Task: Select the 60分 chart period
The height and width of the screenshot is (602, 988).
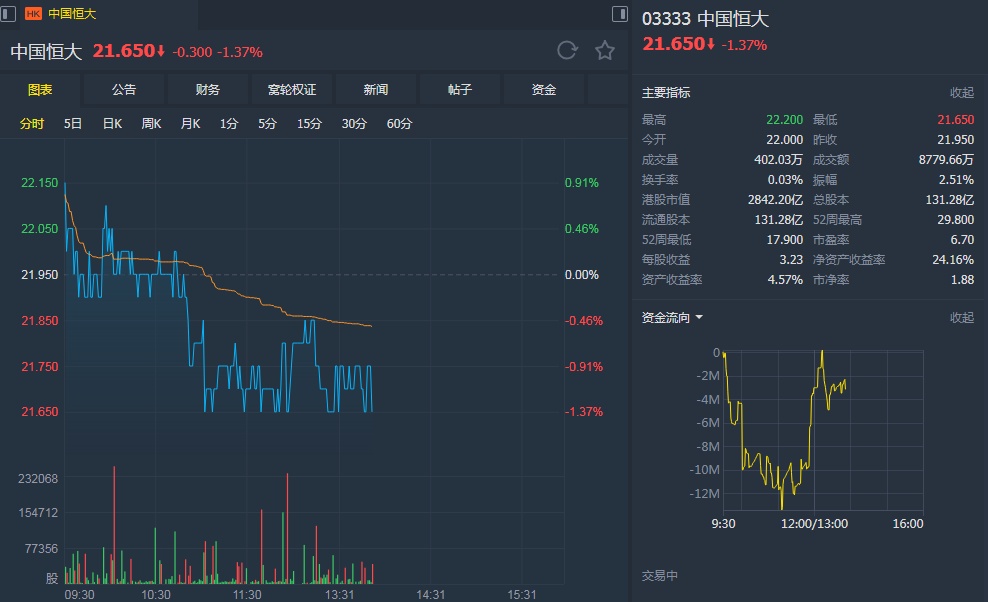Action: (x=399, y=124)
